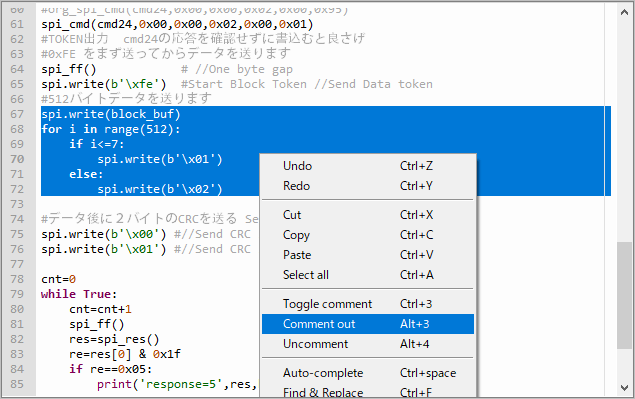Select Paste from the context menu
The height and width of the screenshot is (399, 635).
tap(368, 255)
